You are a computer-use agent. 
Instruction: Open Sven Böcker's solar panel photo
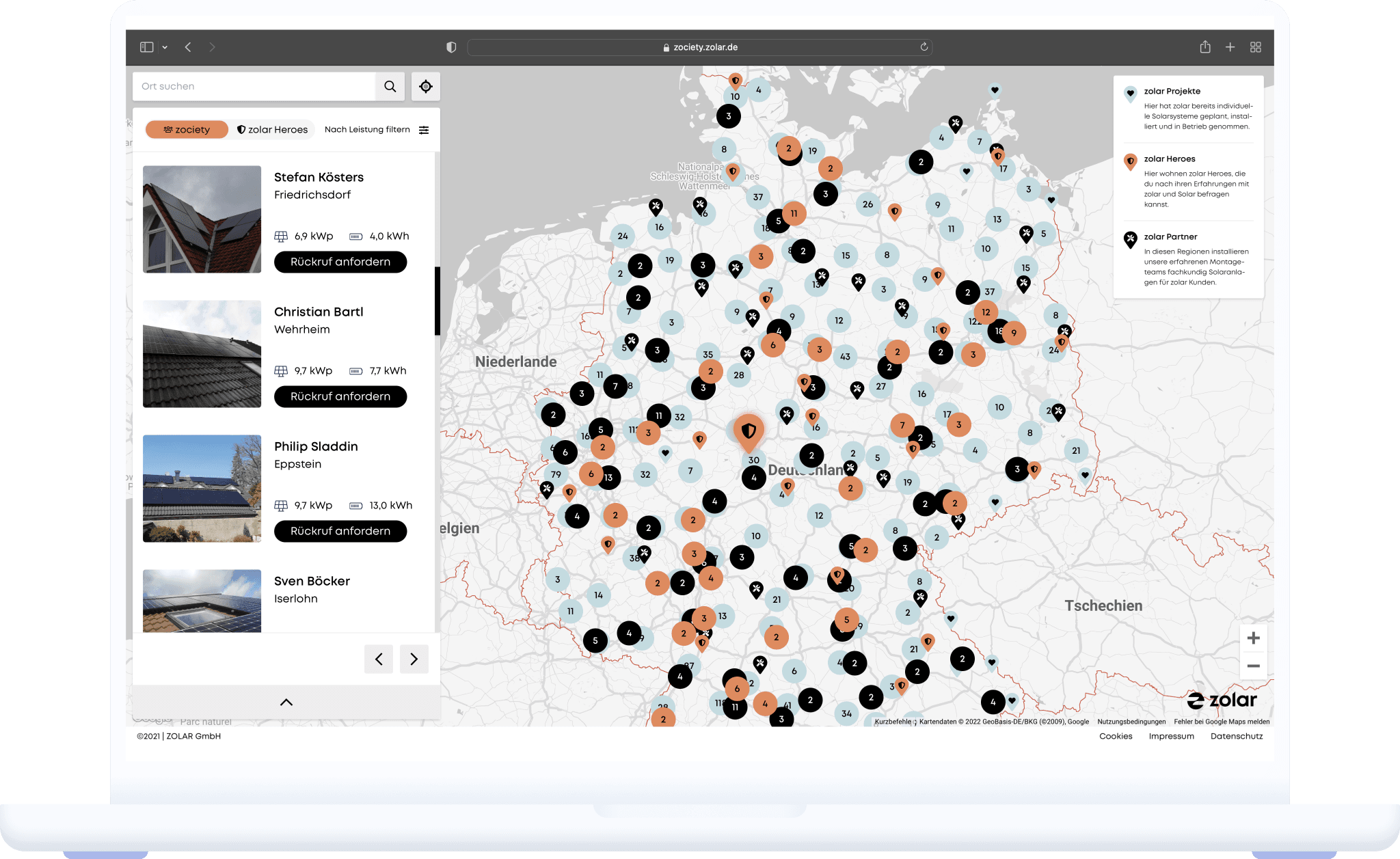(202, 601)
